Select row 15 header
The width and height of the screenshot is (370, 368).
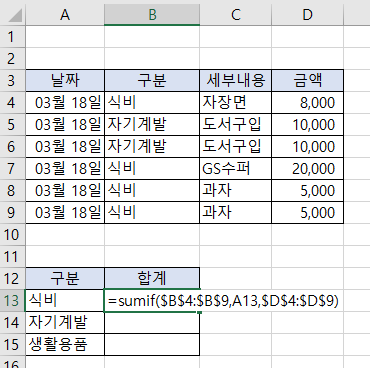(x=12, y=345)
